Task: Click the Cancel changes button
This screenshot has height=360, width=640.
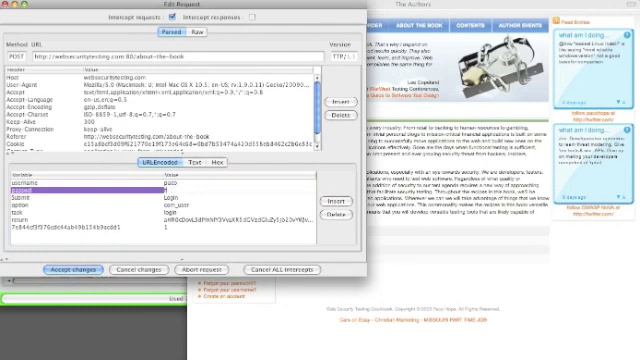Action: [x=139, y=270]
